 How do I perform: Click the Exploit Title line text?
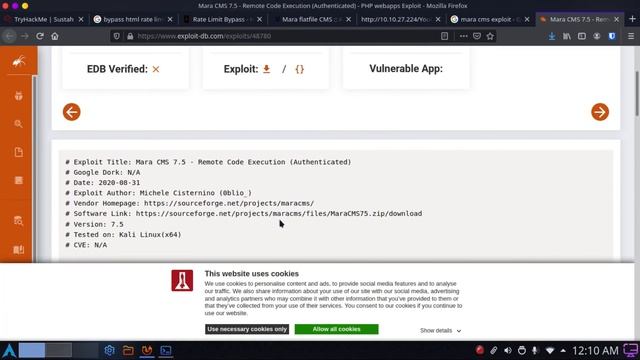[208, 162]
